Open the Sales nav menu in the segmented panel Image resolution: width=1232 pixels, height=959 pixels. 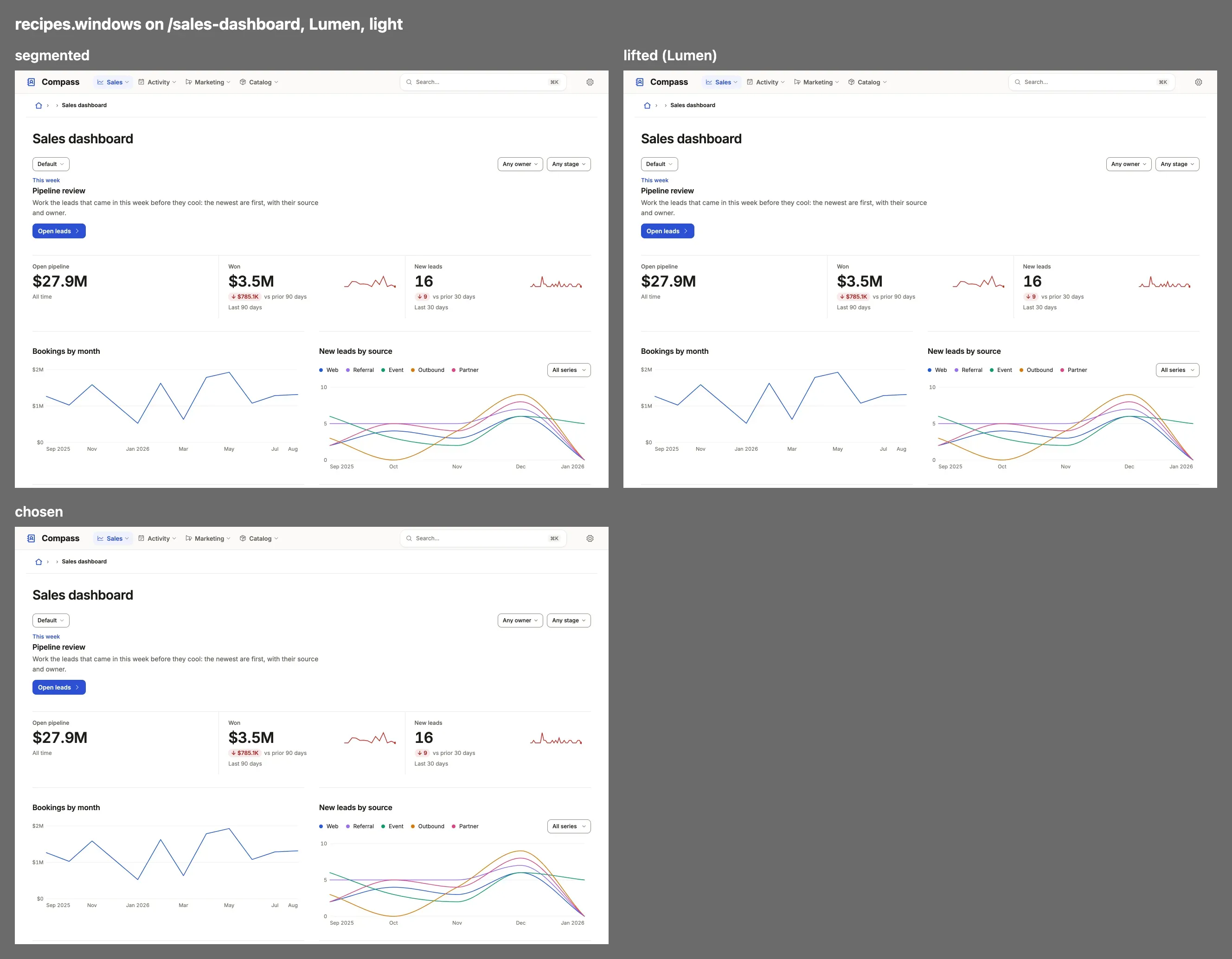point(113,82)
